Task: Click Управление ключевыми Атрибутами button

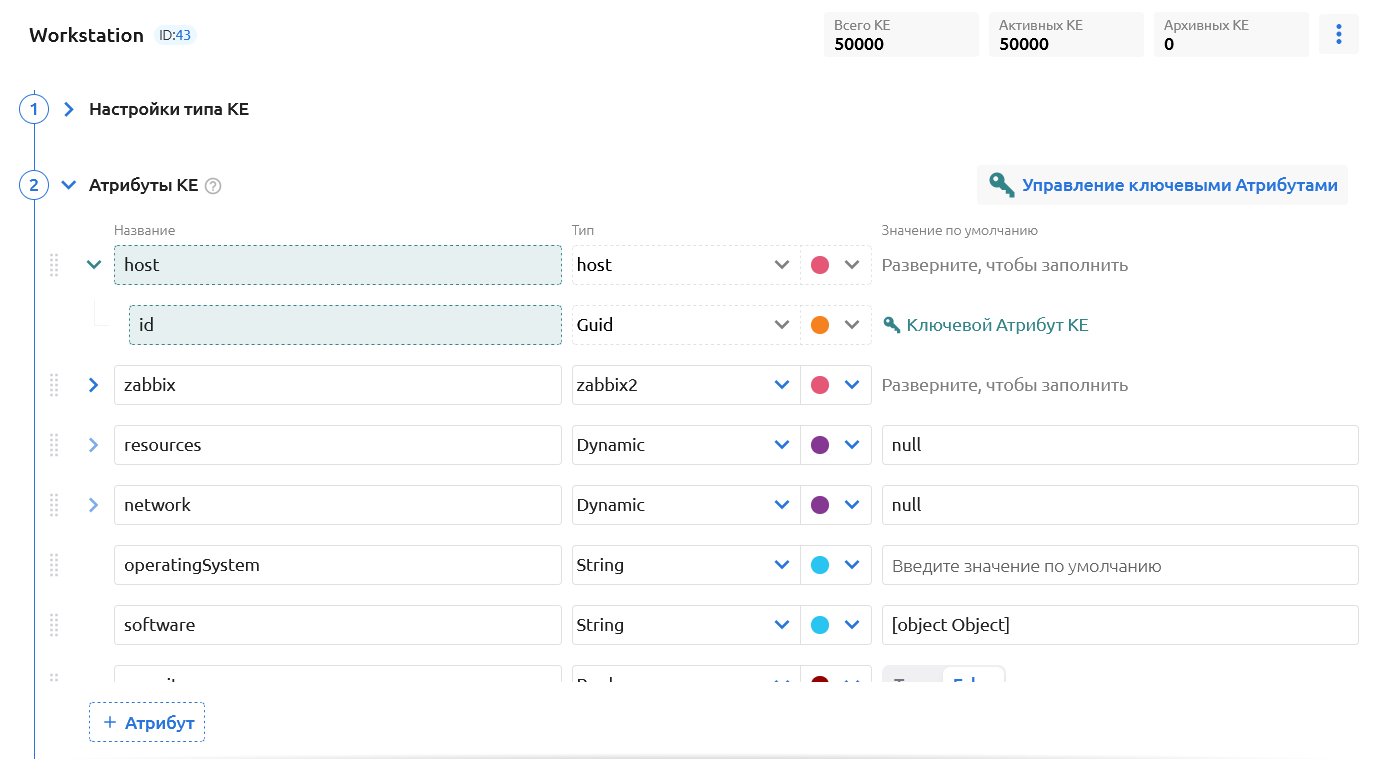Action: pyautogui.click(x=1162, y=185)
